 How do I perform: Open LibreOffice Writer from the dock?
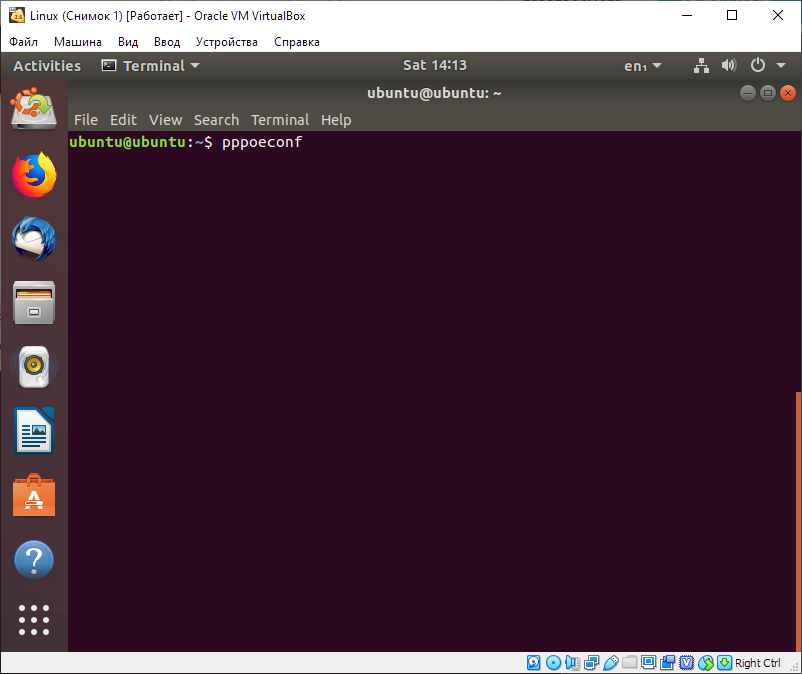[x=33, y=431]
